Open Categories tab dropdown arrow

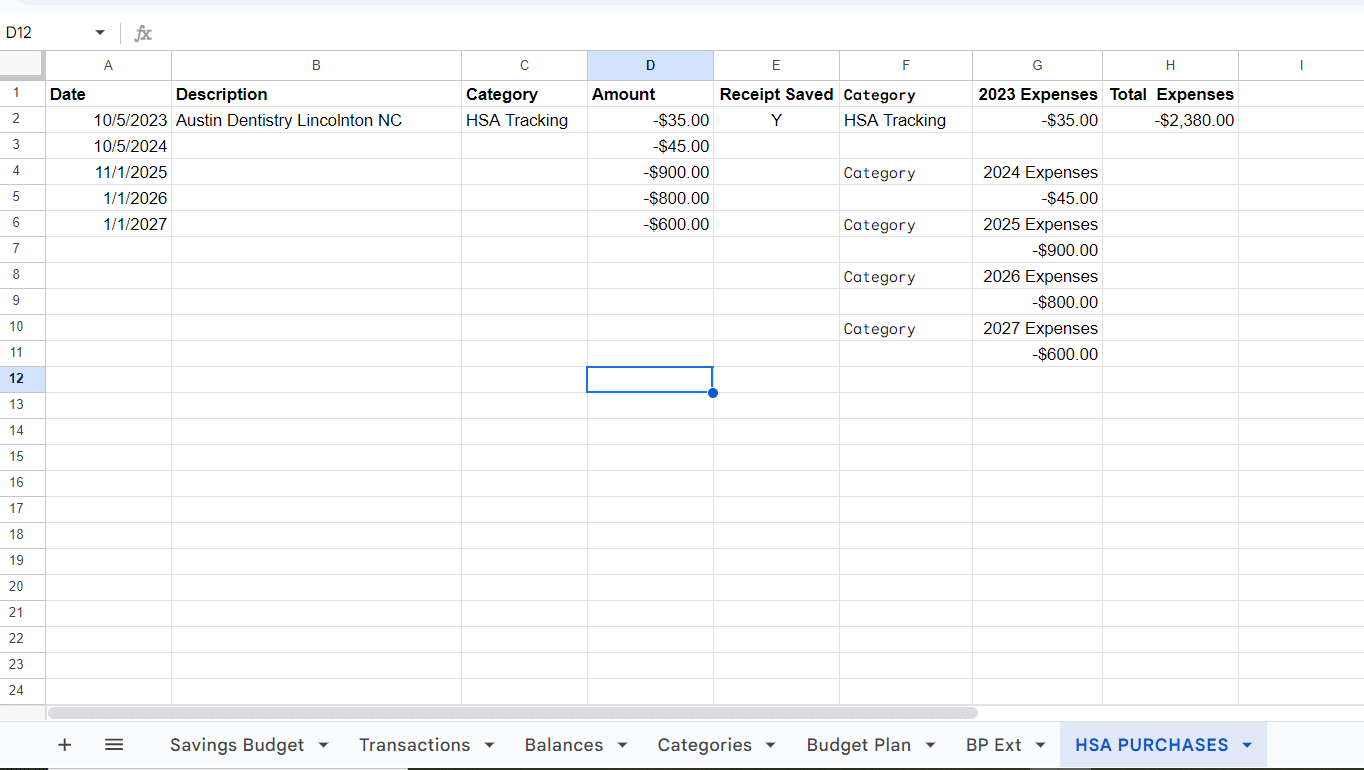[x=770, y=745]
